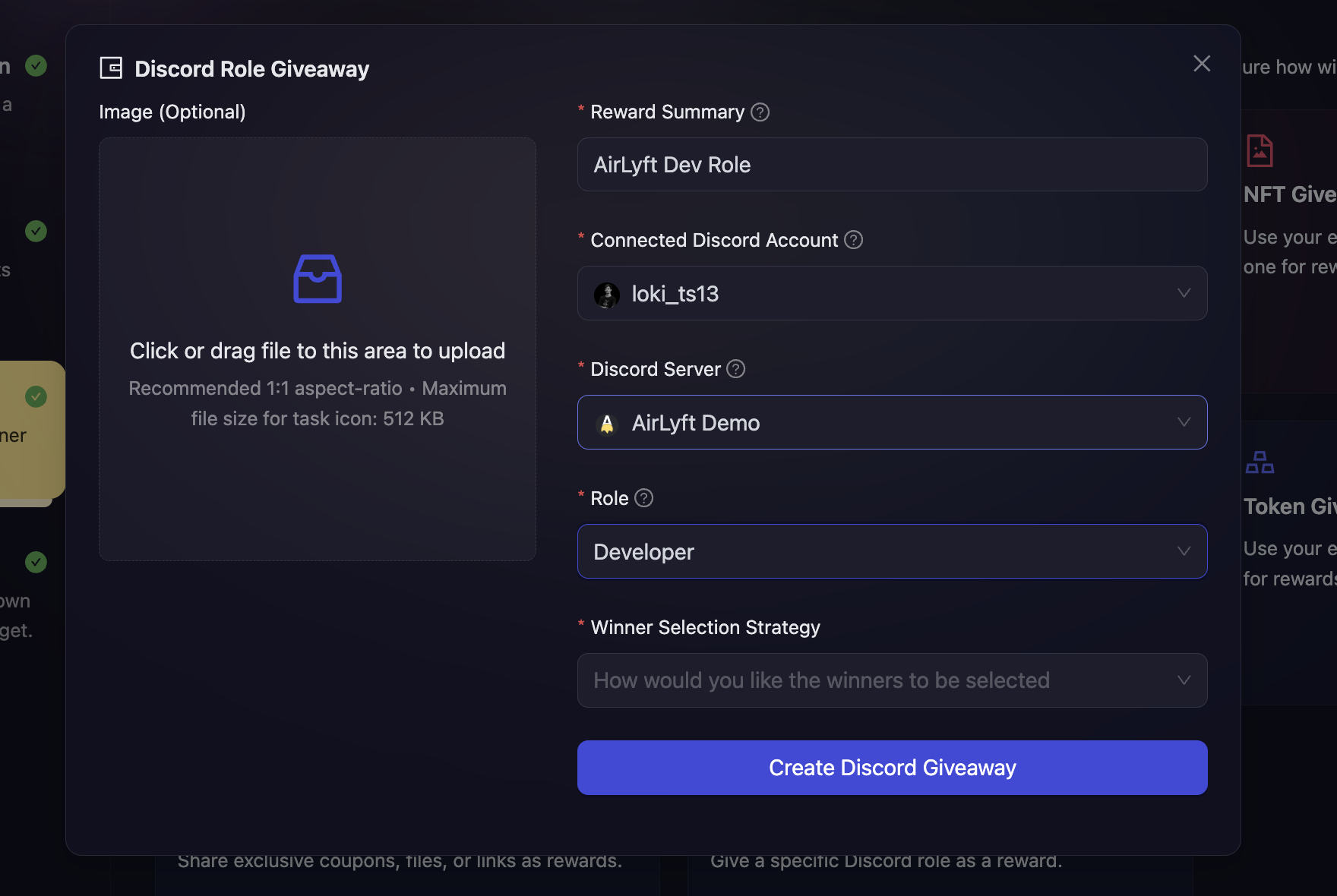Click the NFT Giveaway image icon

pyautogui.click(x=1259, y=150)
